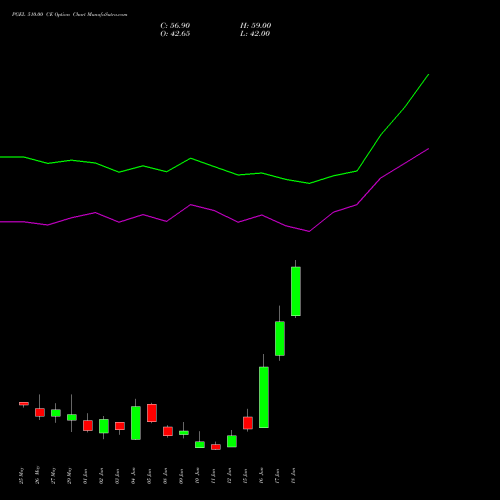Click the red candle above 01 Jun

pyautogui.click(x=88, y=425)
